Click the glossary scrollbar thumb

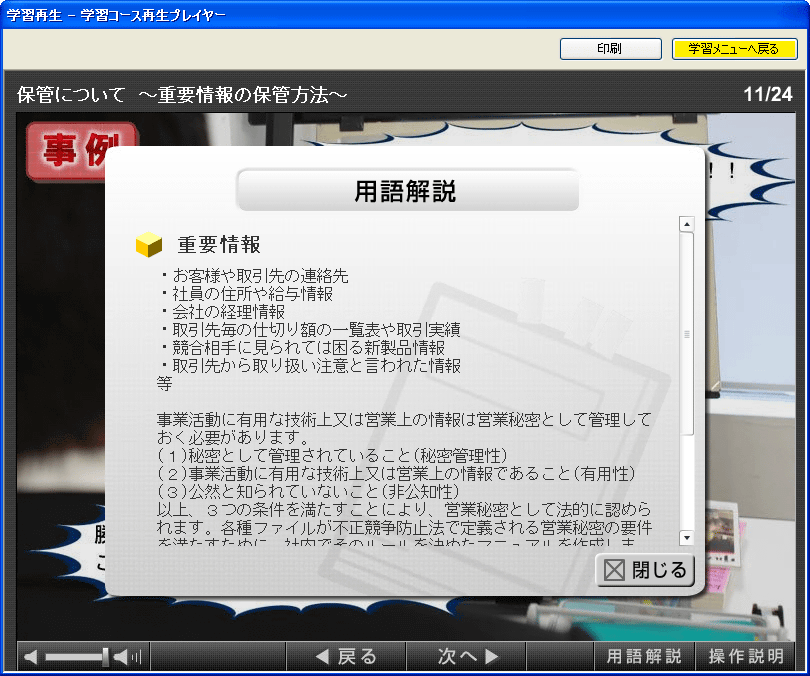click(687, 334)
